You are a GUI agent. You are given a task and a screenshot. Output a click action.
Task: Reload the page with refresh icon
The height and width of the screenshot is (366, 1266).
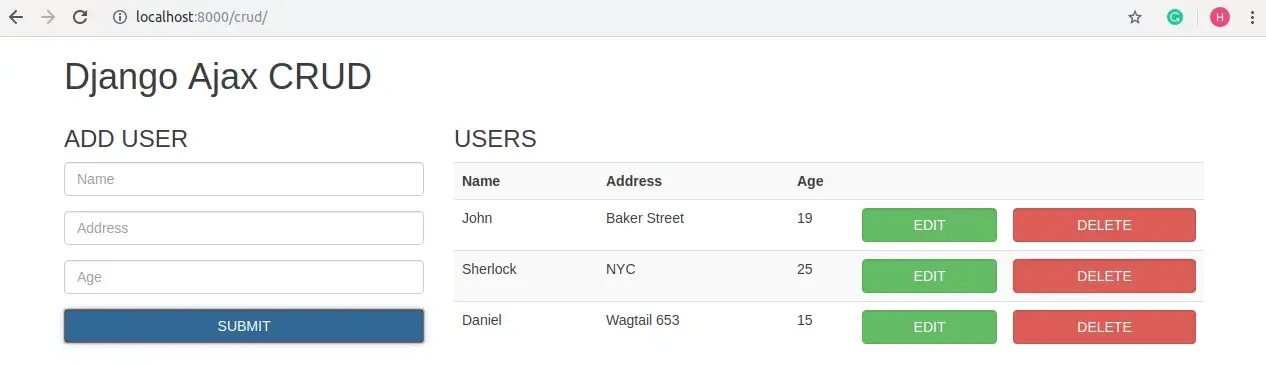[81, 17]
